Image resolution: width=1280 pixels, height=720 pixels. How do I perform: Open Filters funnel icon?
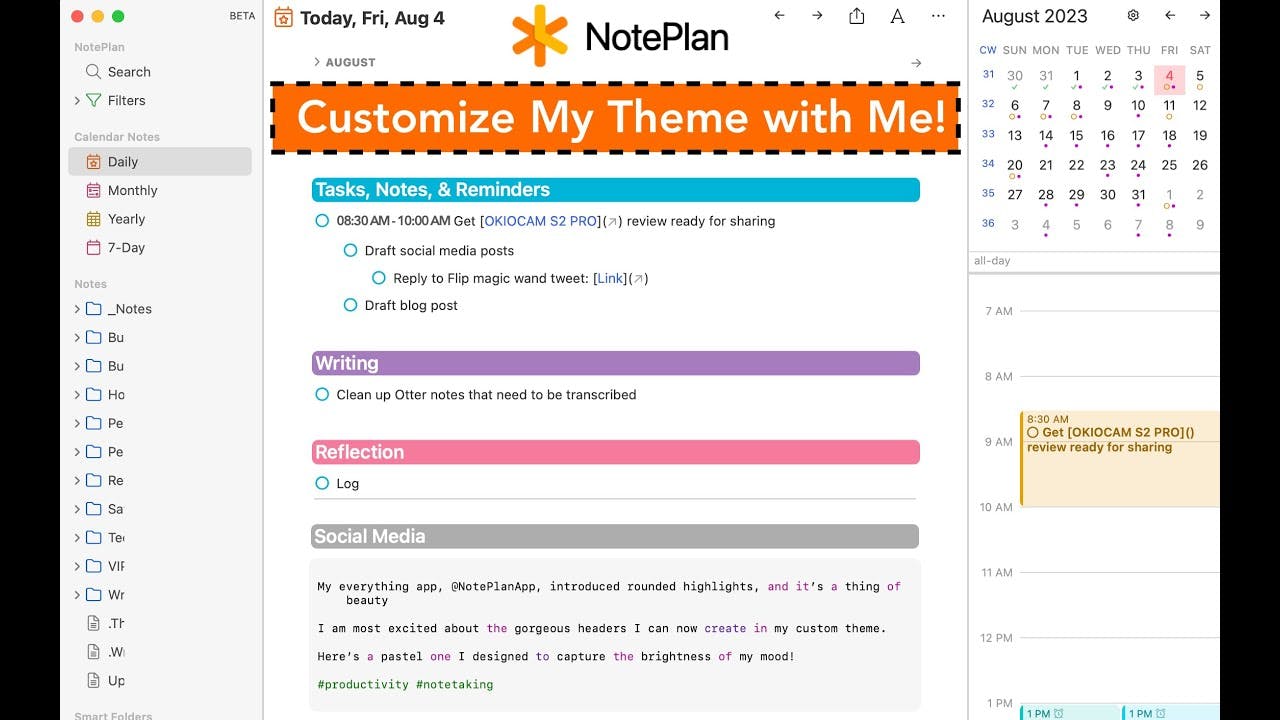[93, 100]
